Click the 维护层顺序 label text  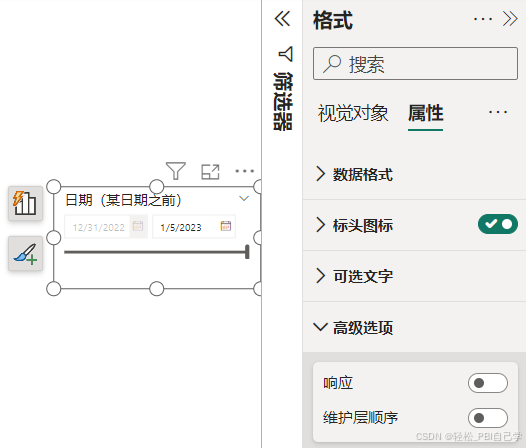point(360,418)
